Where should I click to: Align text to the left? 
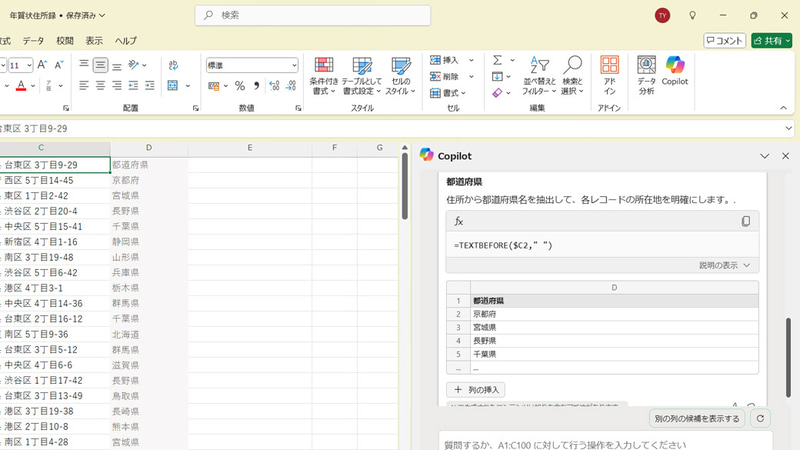[x=84, y=86]
